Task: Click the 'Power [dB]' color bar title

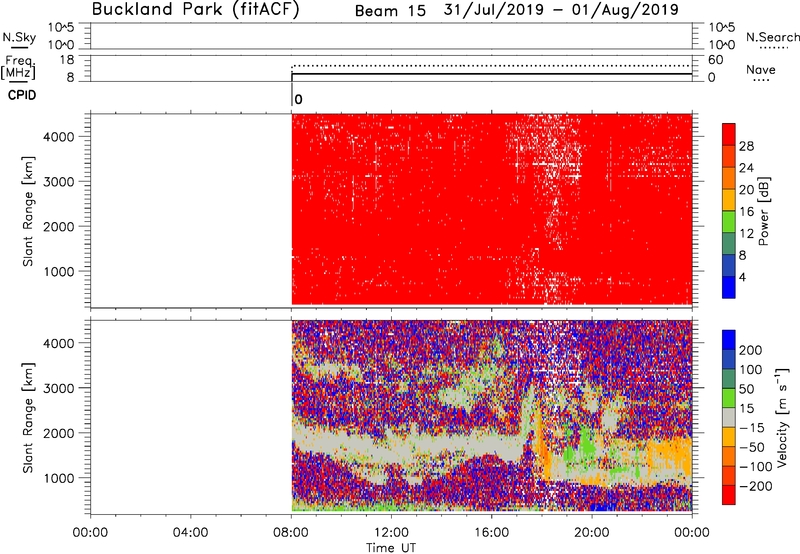Action: coord(763,211)
